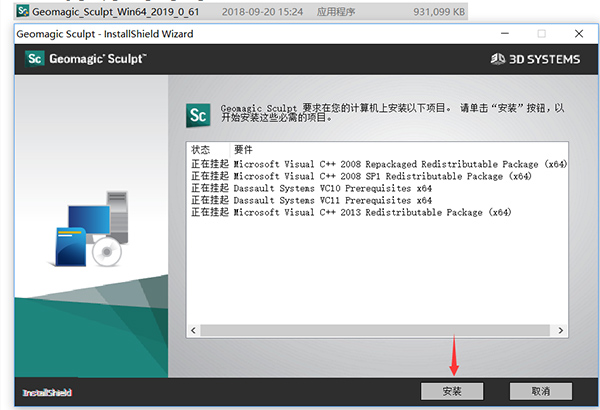The height and width of the screenshot is (410, 600).
Task: Click the Sc Geomagic Sculpt header logo
Action: click(x=86, y=59)
